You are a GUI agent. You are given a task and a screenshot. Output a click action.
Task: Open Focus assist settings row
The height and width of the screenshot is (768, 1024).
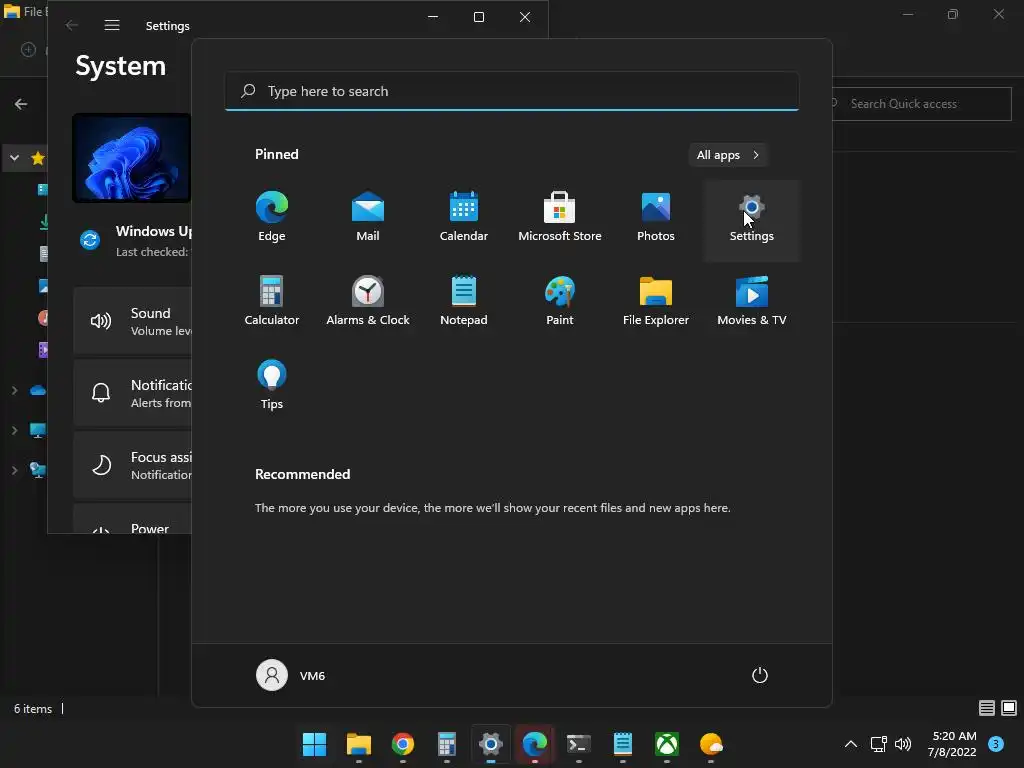pyautogui.click(x=133, y=465)
